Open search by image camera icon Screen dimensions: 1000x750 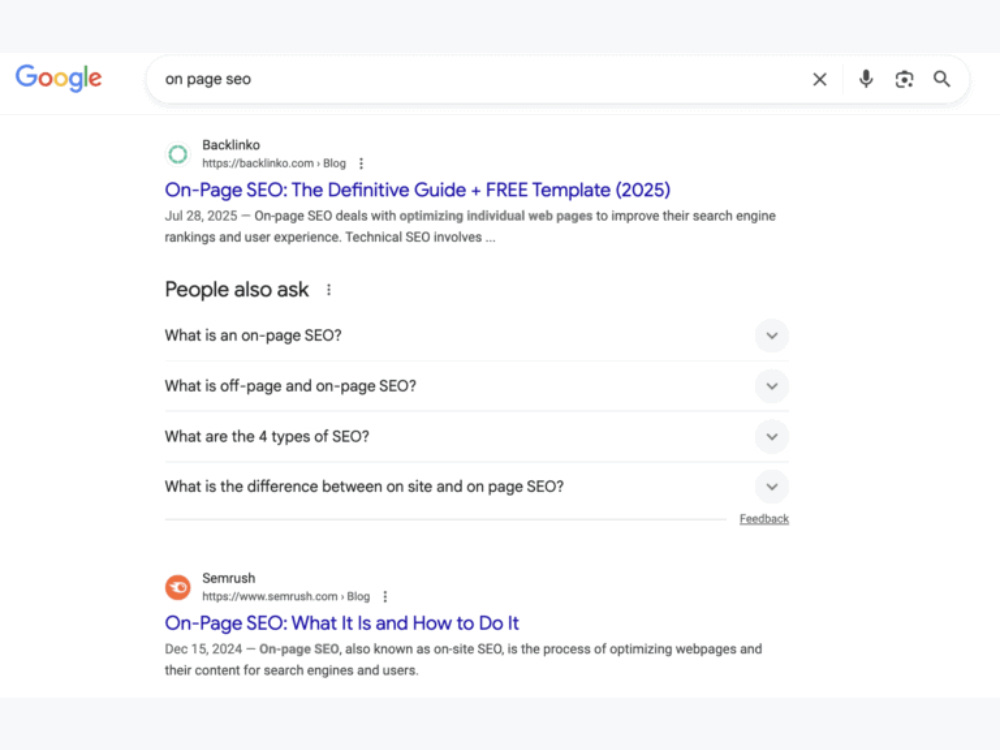[904, 79]
